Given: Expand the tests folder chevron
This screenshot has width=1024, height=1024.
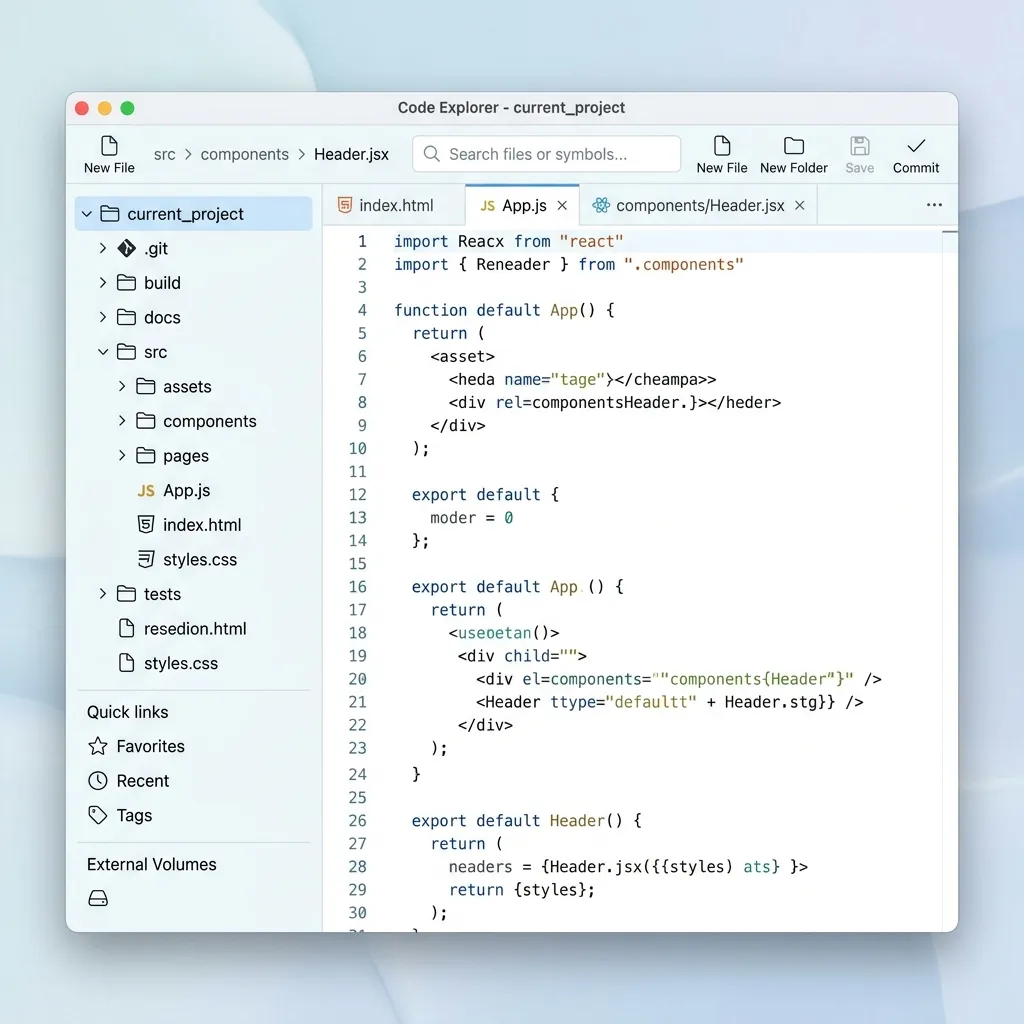Looking at the screenshot, I should [103, 594].
